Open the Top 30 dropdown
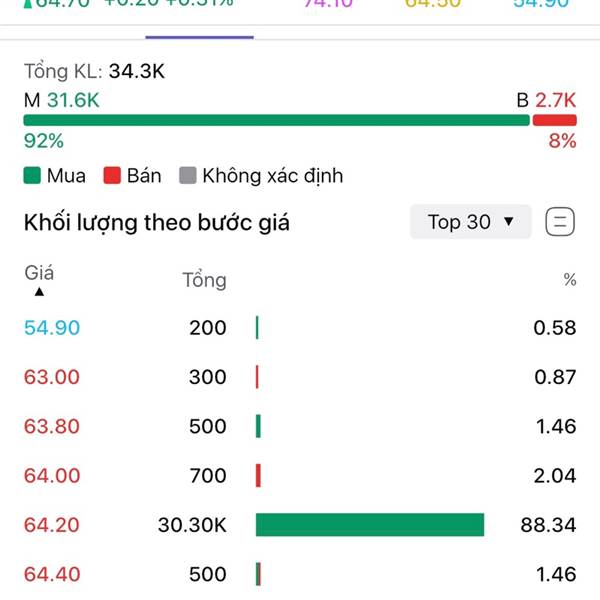 tap(470, 222)
